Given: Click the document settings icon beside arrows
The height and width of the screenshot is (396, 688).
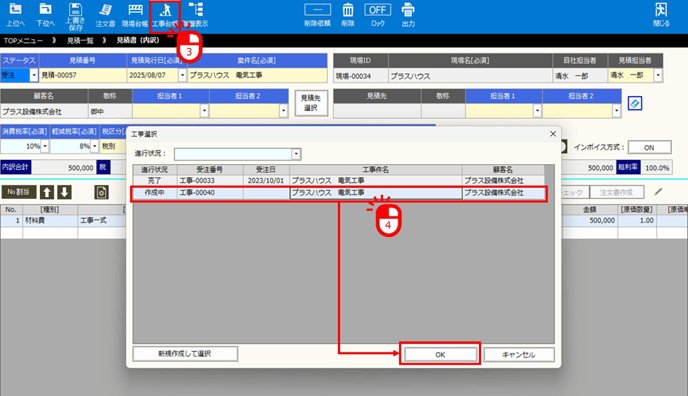Looking at the screenshot, I should [x=101, y=192].
